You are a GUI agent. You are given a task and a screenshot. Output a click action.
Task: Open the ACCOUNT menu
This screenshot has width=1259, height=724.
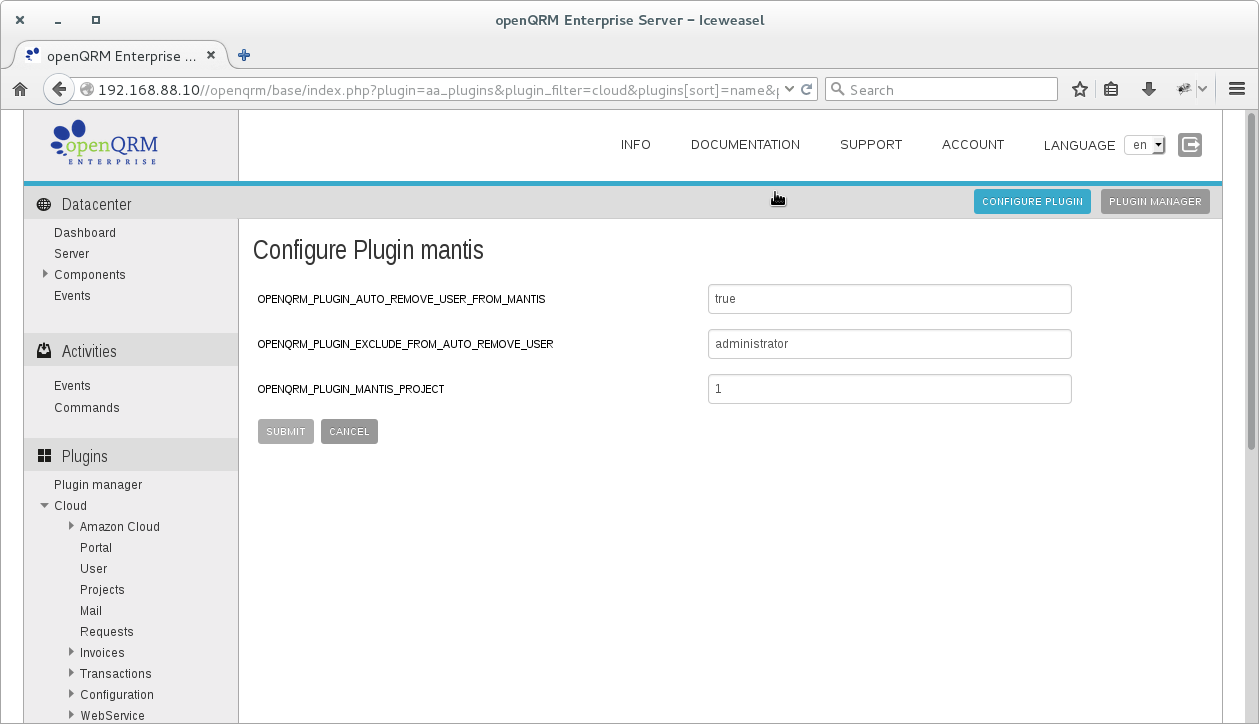pyautogui.click(x=973, y=145)
